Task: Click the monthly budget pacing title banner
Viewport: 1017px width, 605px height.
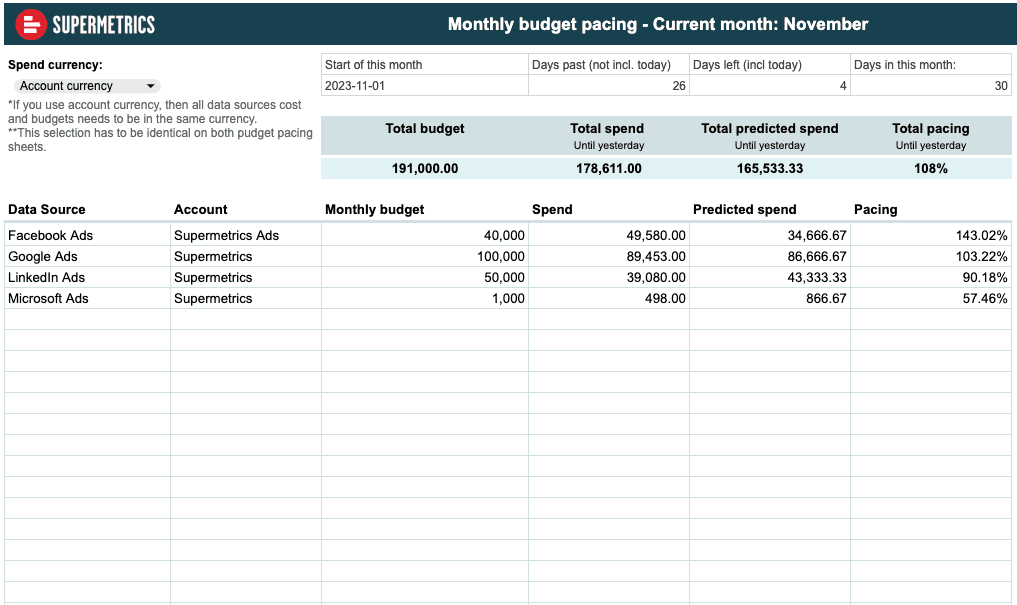Action: tap(657, 24)
